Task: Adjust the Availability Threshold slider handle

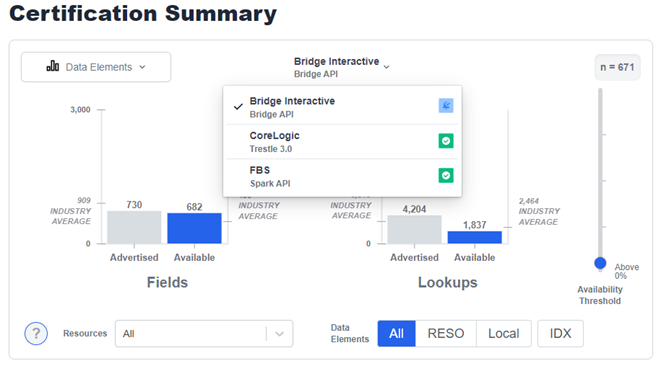Action: click(600, 263)
